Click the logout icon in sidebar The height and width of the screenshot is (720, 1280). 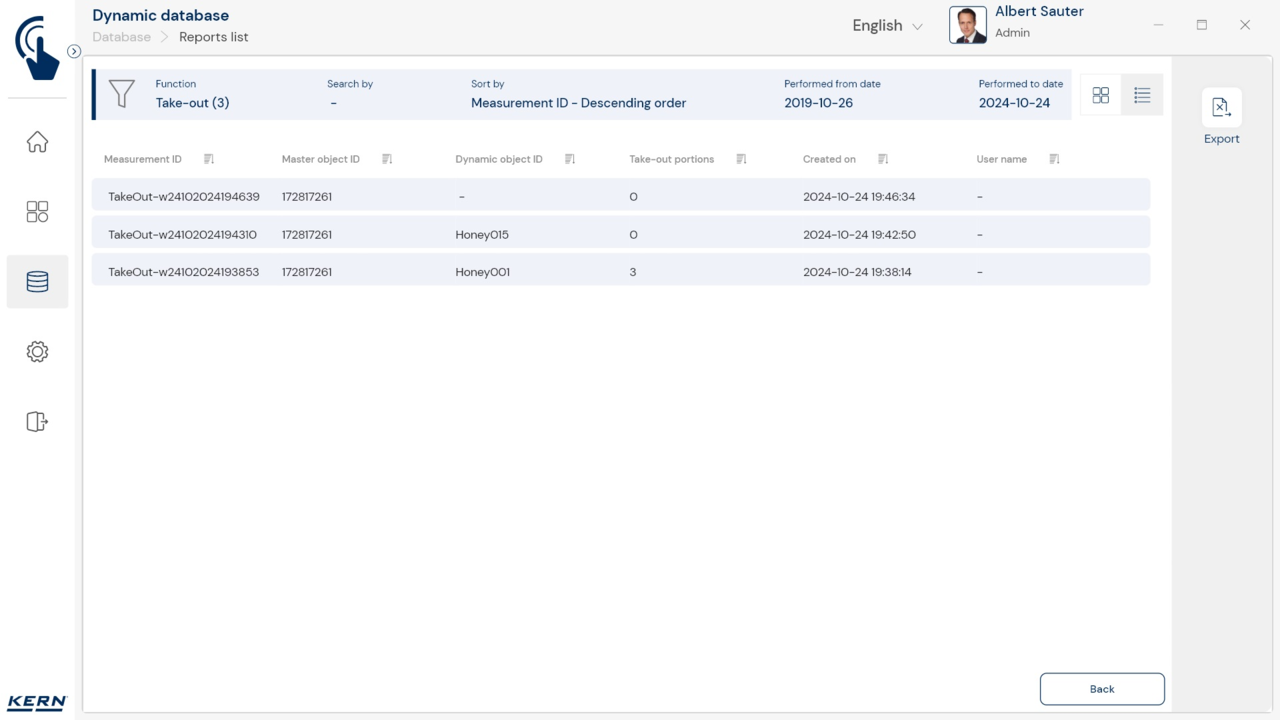click(37, 422)
